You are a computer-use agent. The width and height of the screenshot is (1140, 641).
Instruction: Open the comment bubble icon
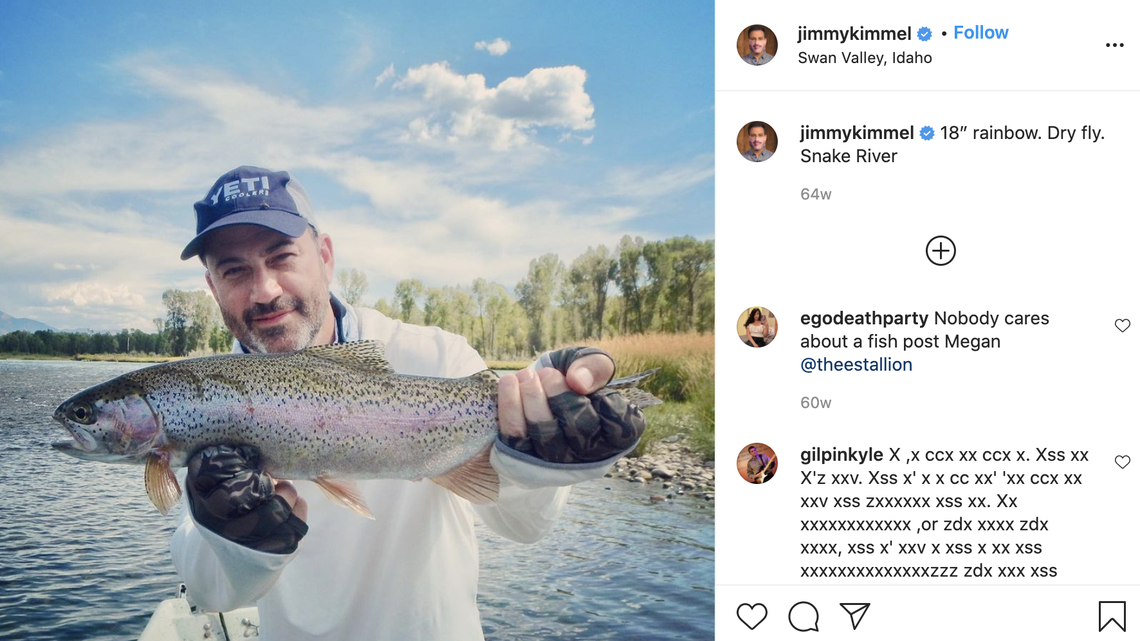tap(803, 616)
